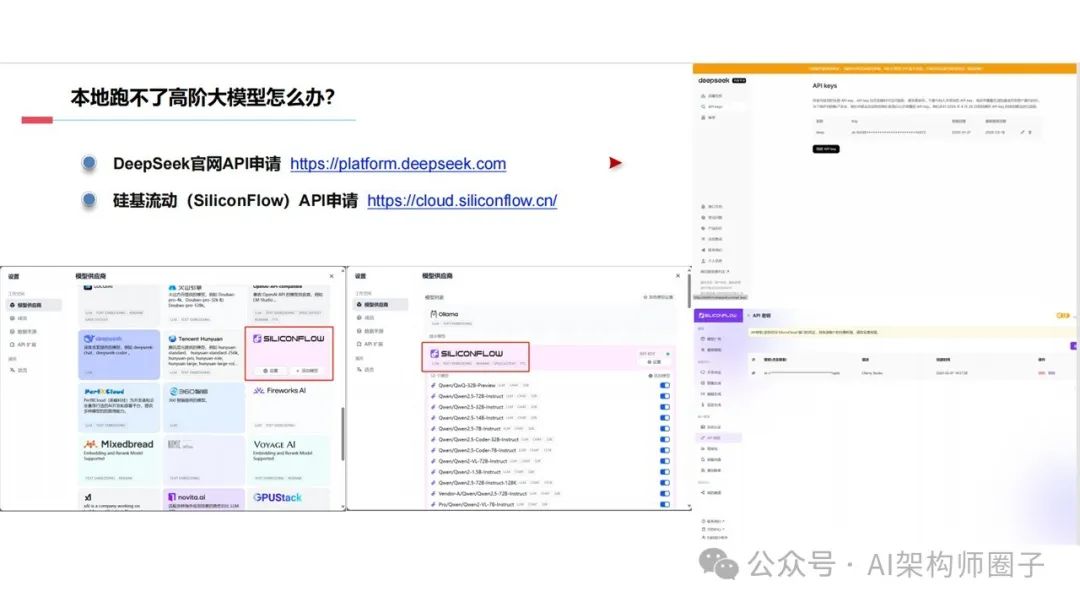
Task: Open the novita.ai provider card
Action: tap(203, 499)
